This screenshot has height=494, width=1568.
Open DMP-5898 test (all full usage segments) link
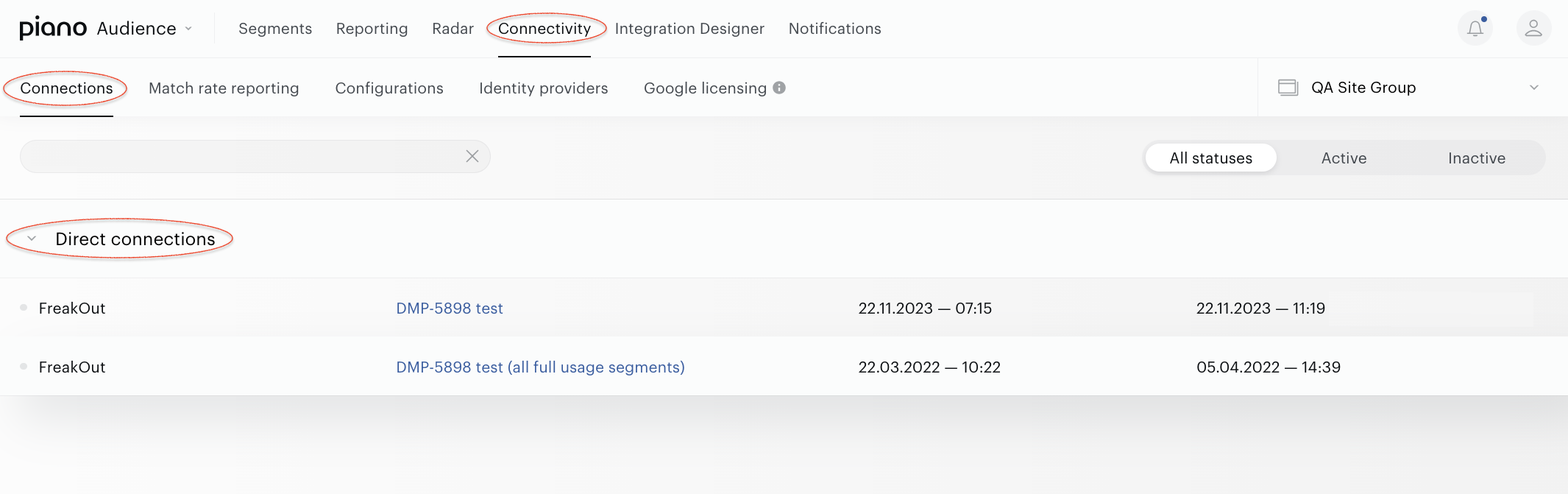tap(540, 367)
